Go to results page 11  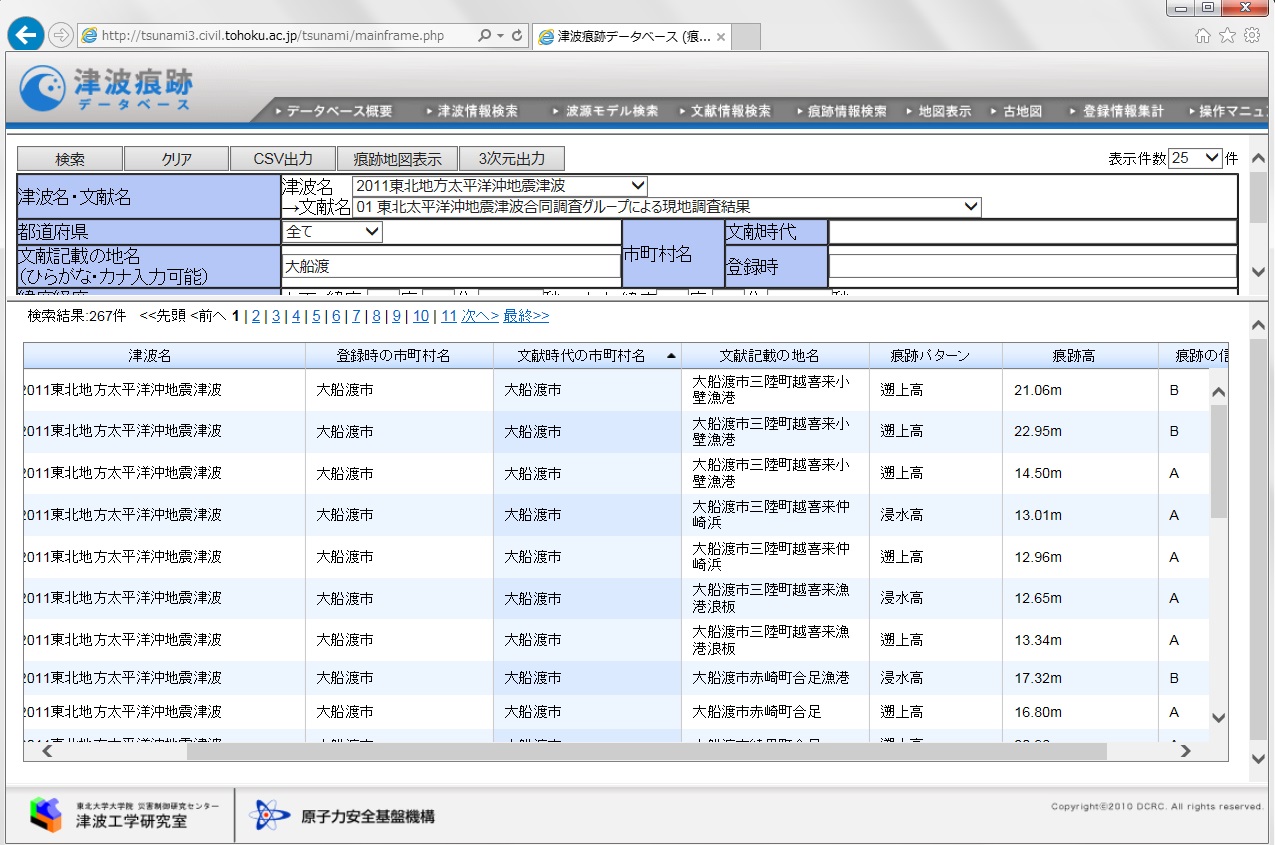(x=449, y=316)
